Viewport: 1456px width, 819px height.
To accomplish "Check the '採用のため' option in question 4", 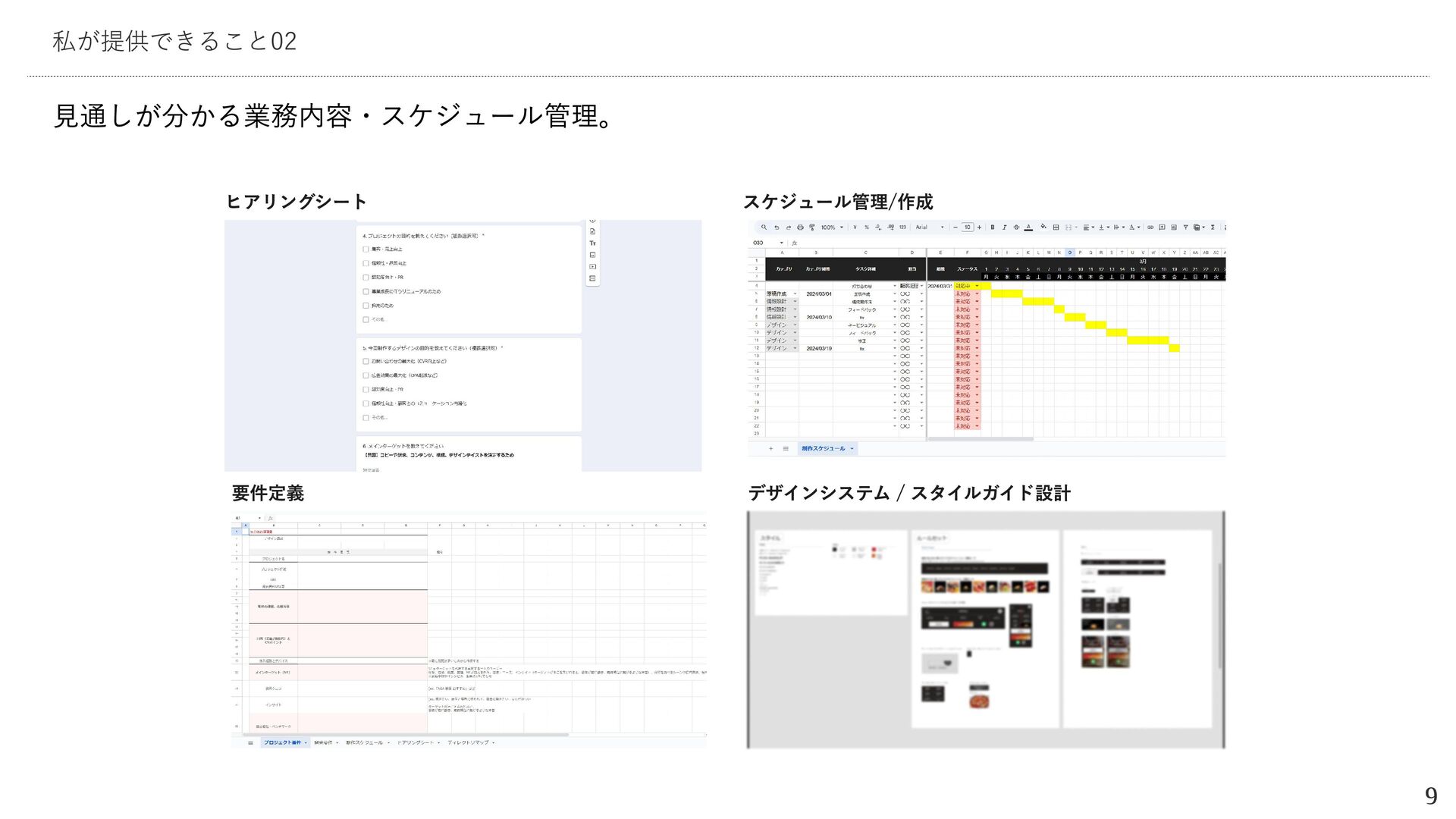I will 366,306.
